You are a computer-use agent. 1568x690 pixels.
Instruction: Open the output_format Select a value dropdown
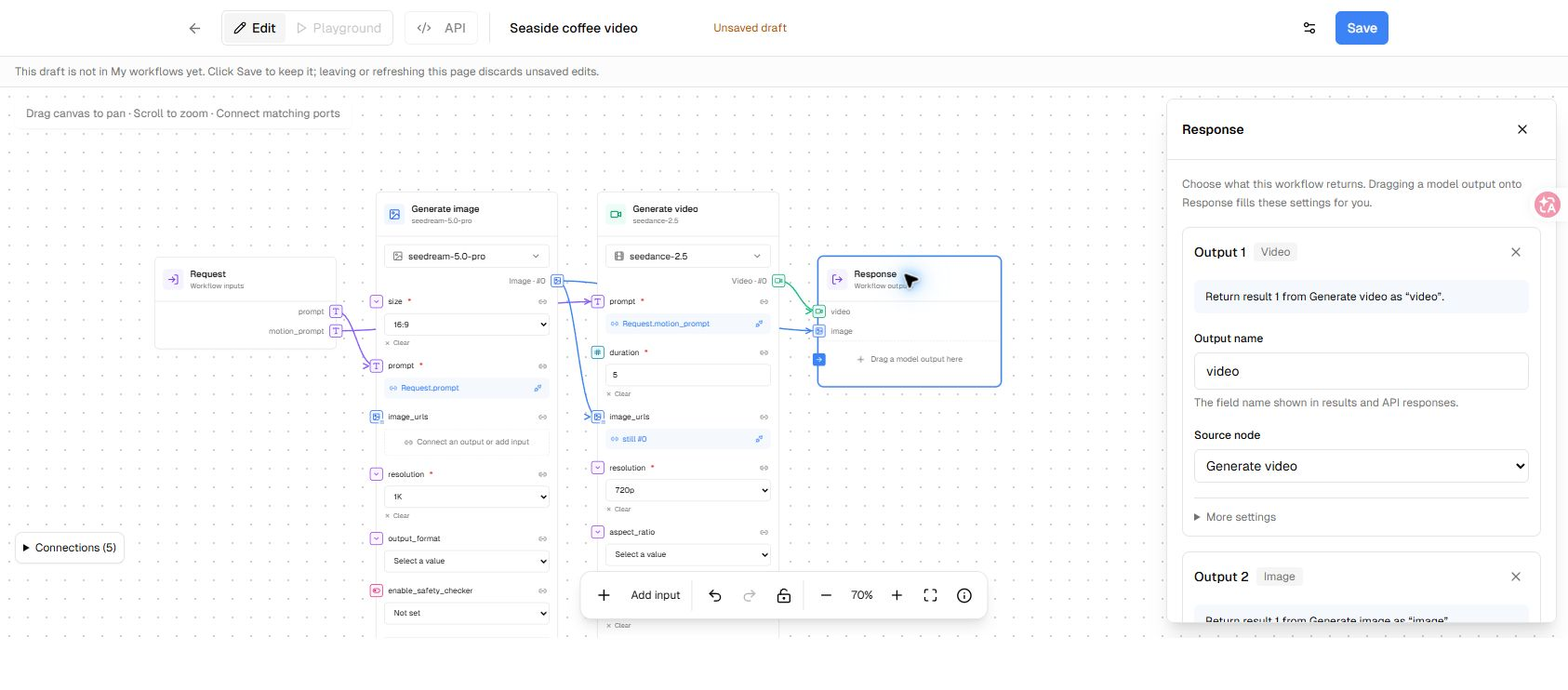click(467, 561)
